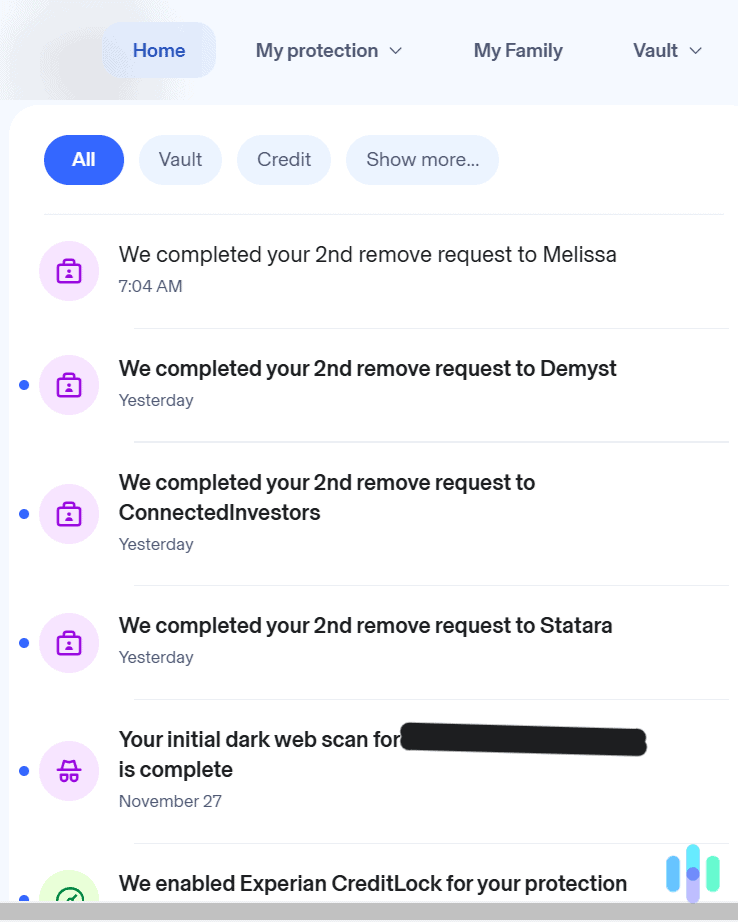Click the purple badge icon next to Demyst notification

tap(69, 385)
